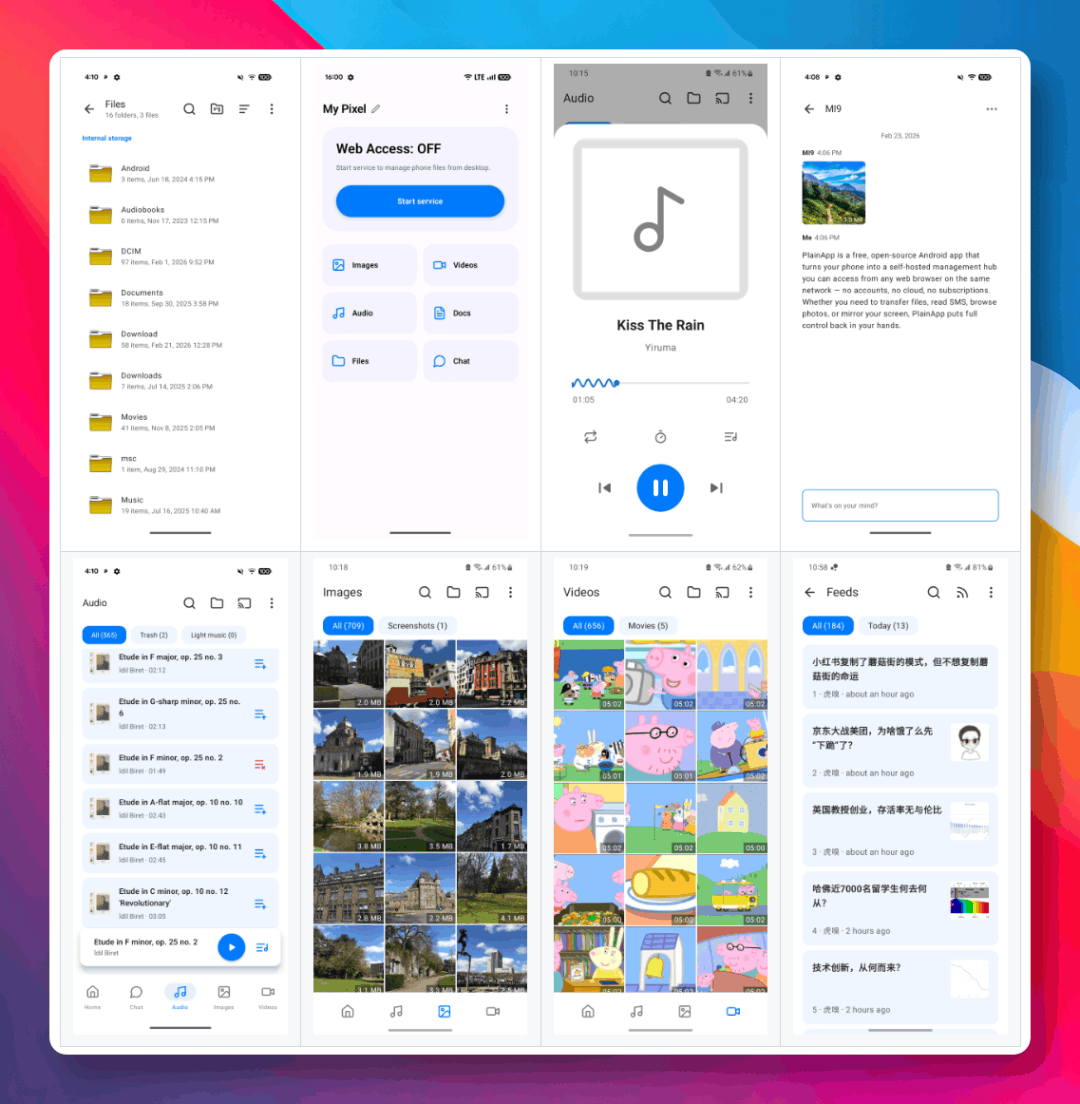The image size is (1080, 1104).
Task: Switch to the Trash (2) tab
Action: pyautogui.click(x=154, y=635)
